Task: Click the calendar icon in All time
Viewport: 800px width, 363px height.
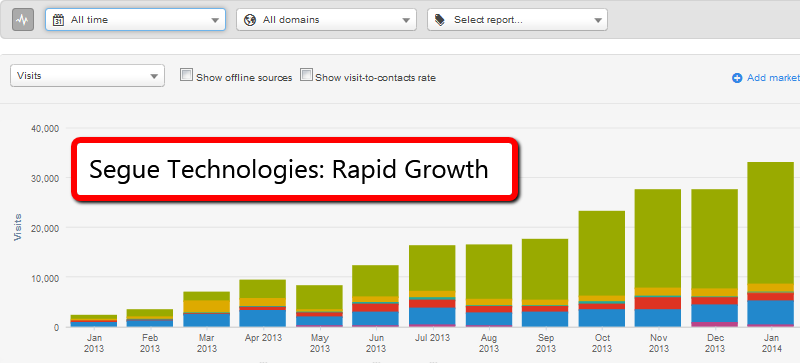Action: [x=59, y=20]
